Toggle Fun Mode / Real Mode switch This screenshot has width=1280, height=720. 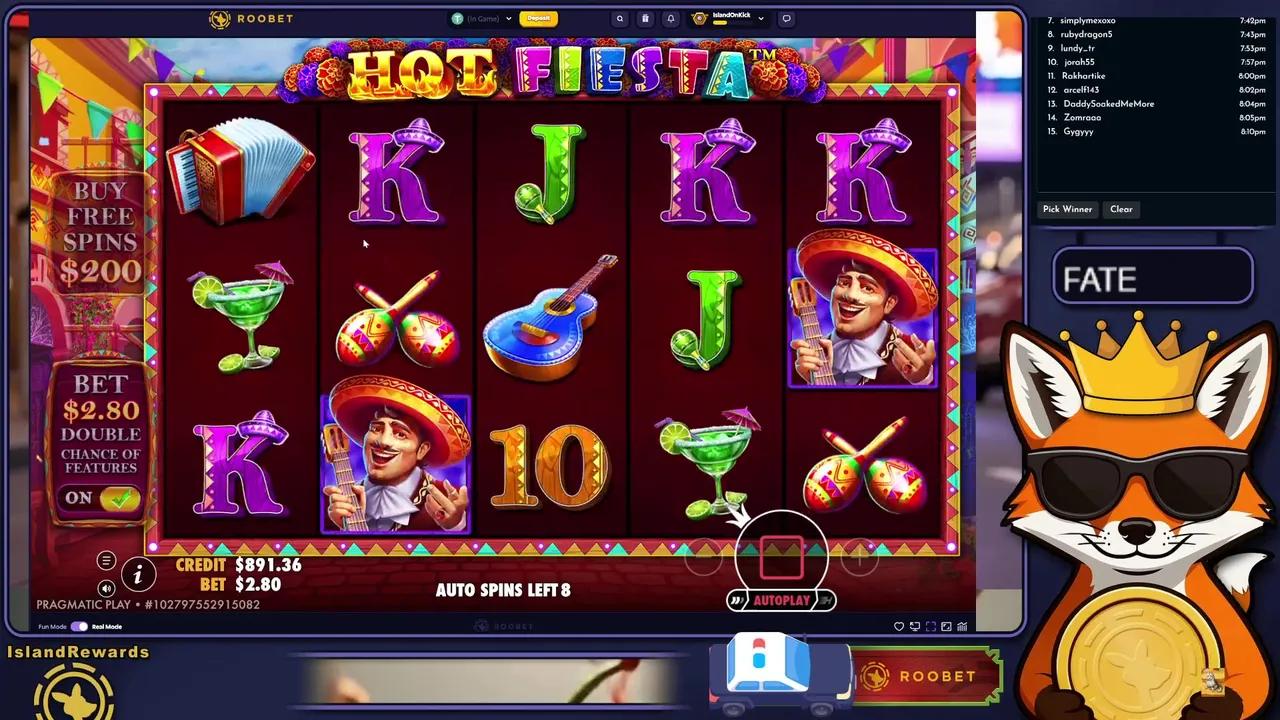[x=79, y=626]
